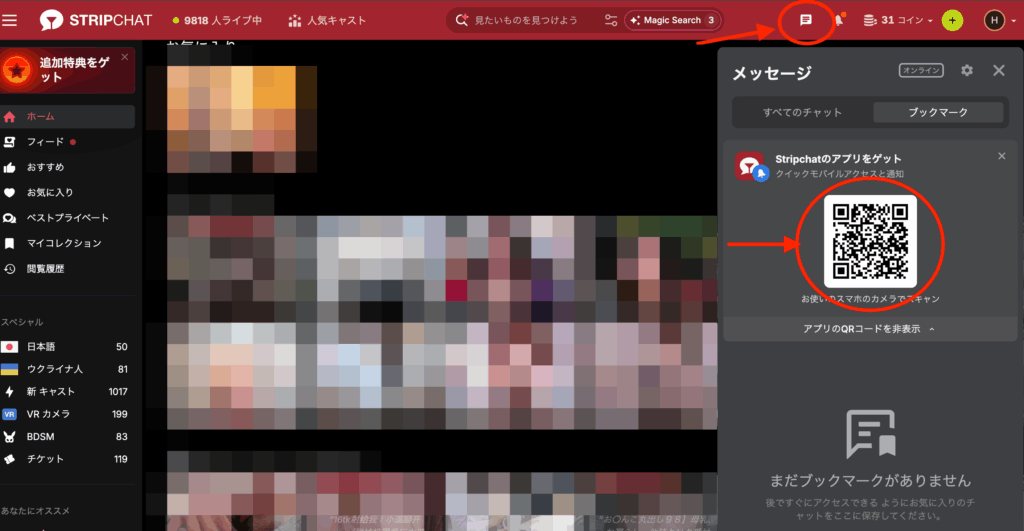
Task: Select the チケット category
Action: point(65,459)
